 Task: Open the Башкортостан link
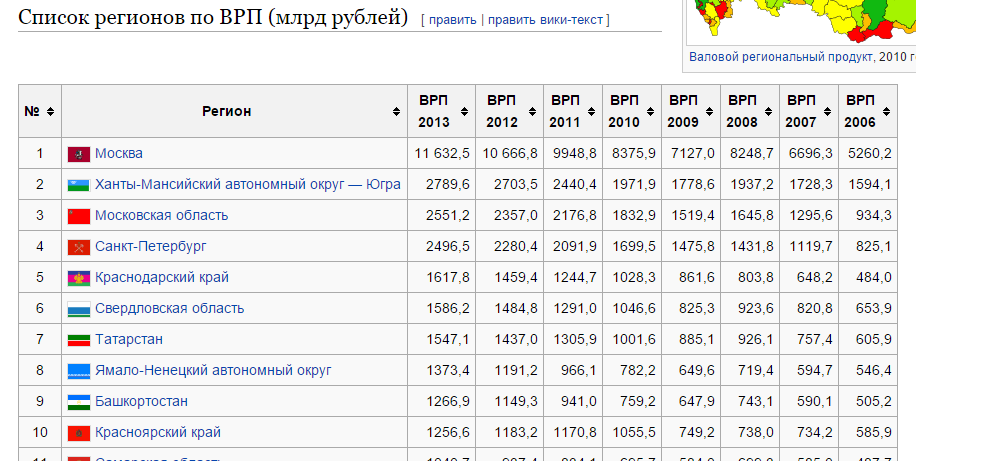tap(141, 401)
